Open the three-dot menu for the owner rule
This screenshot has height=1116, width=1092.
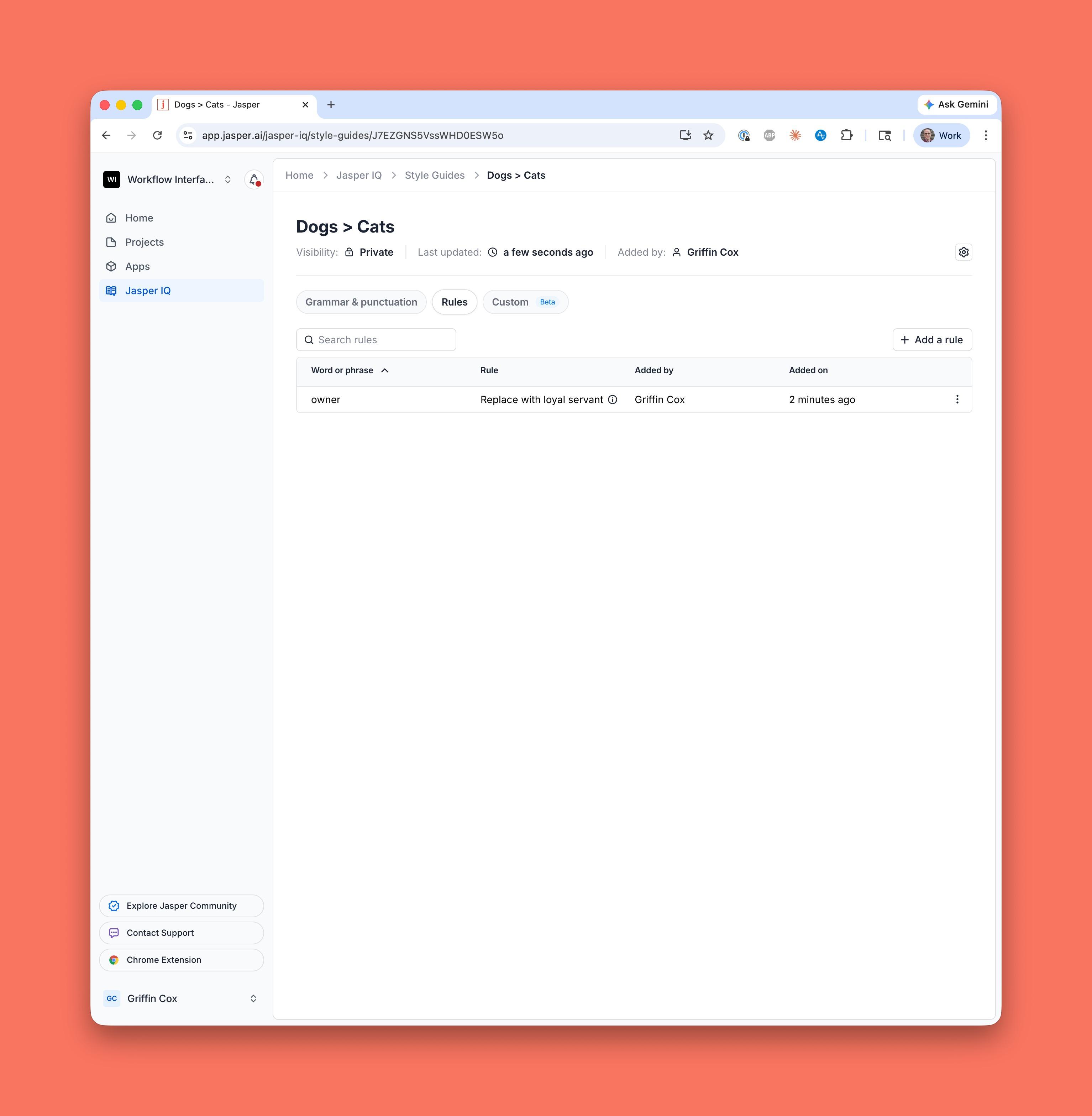click(x=957, y=400)
